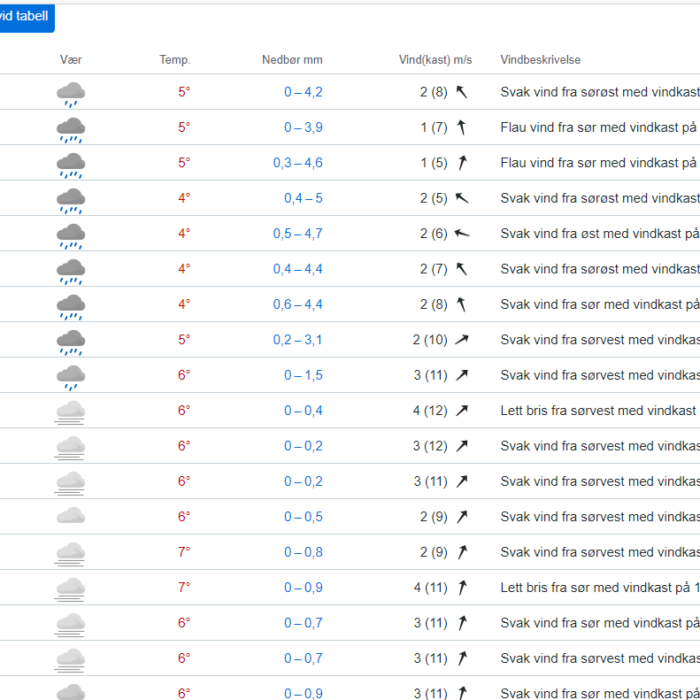Image resolution: width=700 pixels, height=700 pixels.
Task: Click precipitation value 0,5–4,7
Action: (x=298, y=233)
